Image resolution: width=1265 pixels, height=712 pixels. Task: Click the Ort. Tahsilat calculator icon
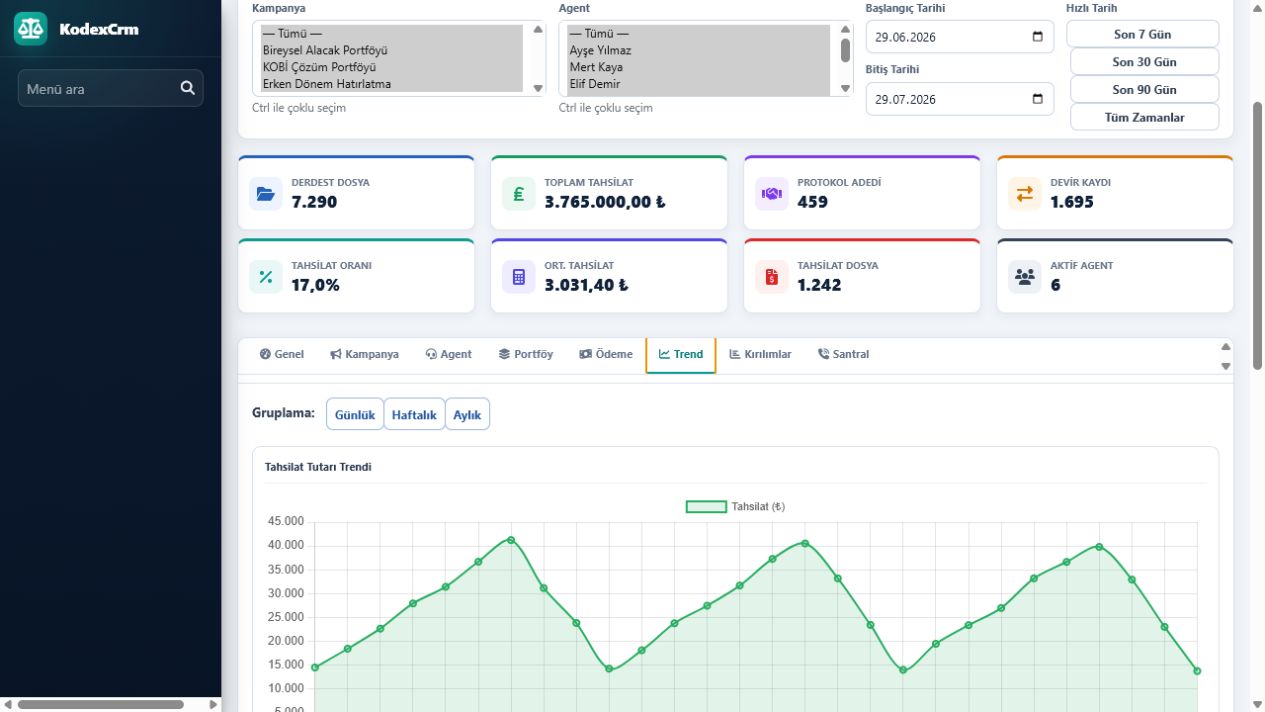tap(519, 277)
